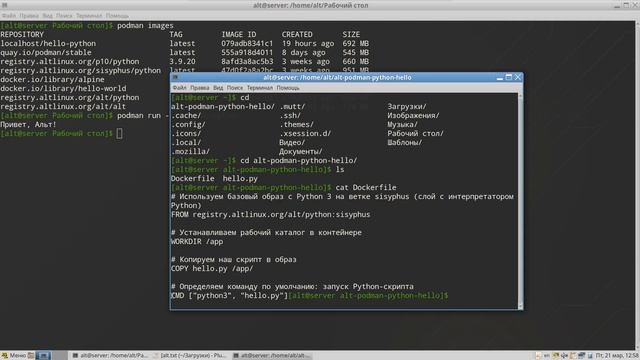This screenshot has height=360, width=640.
Task: Open Вид menu in alt-podman-python-hello terminal
Action: pyautogui.click(x=218, y=88)
